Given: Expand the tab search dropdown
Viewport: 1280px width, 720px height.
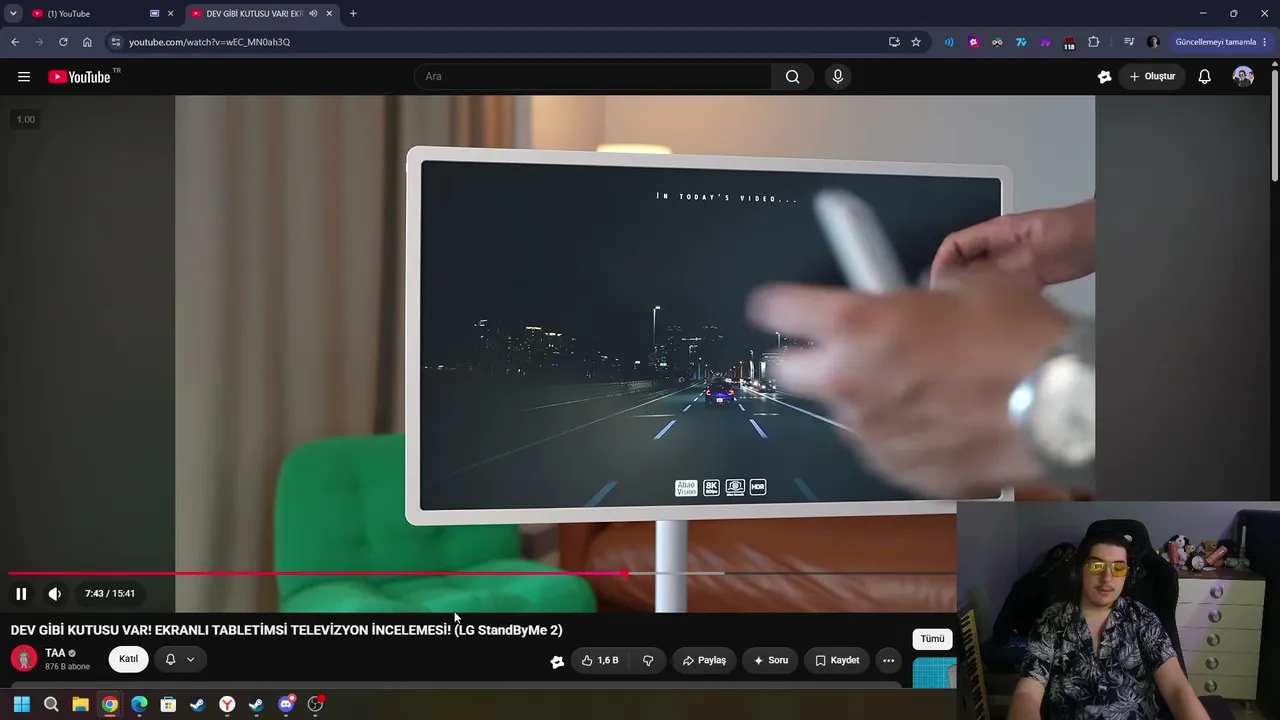Looking at the screenshot, I should click(x=13, y=14).
